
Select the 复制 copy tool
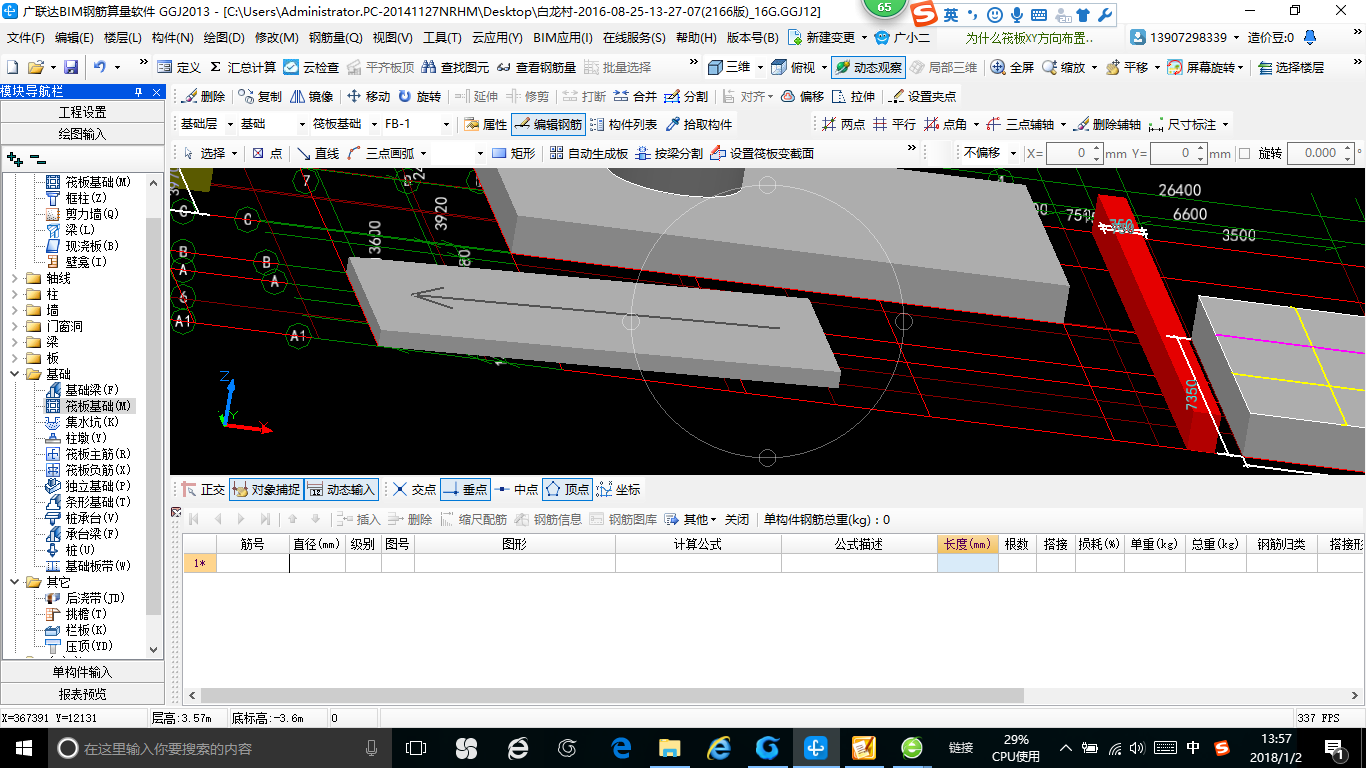tap(260, 96)
